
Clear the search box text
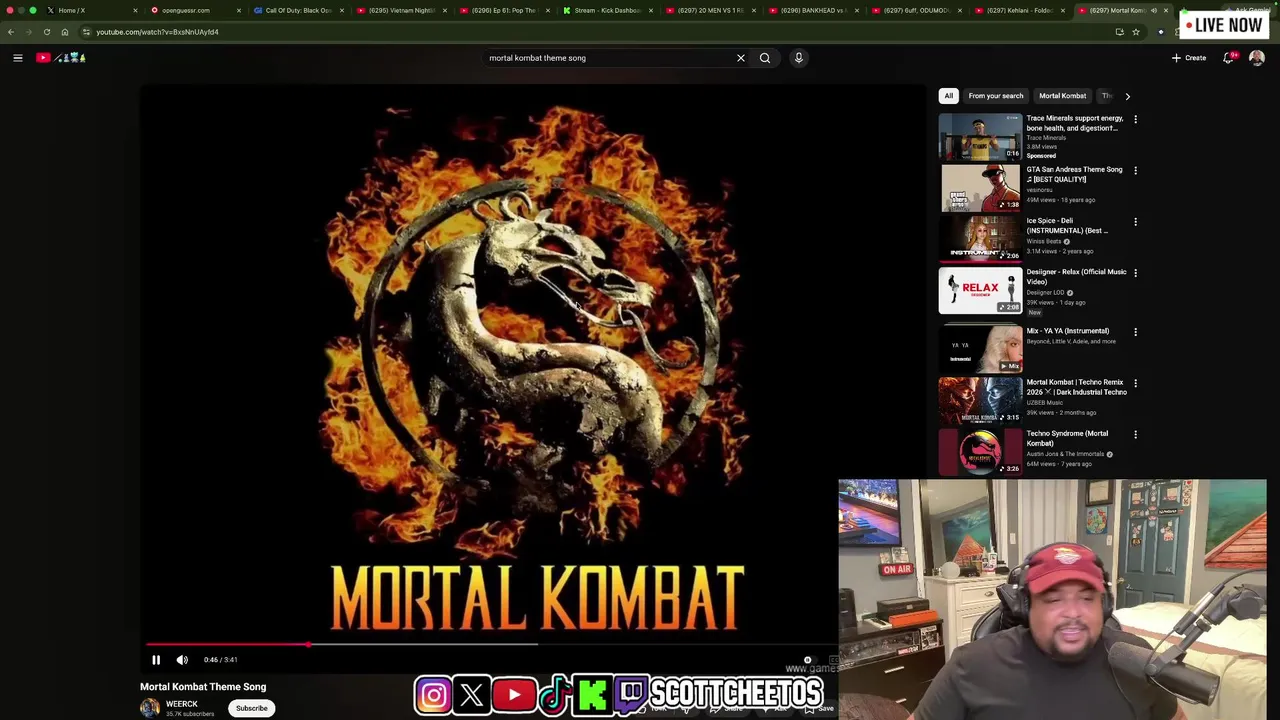(741, 58)
